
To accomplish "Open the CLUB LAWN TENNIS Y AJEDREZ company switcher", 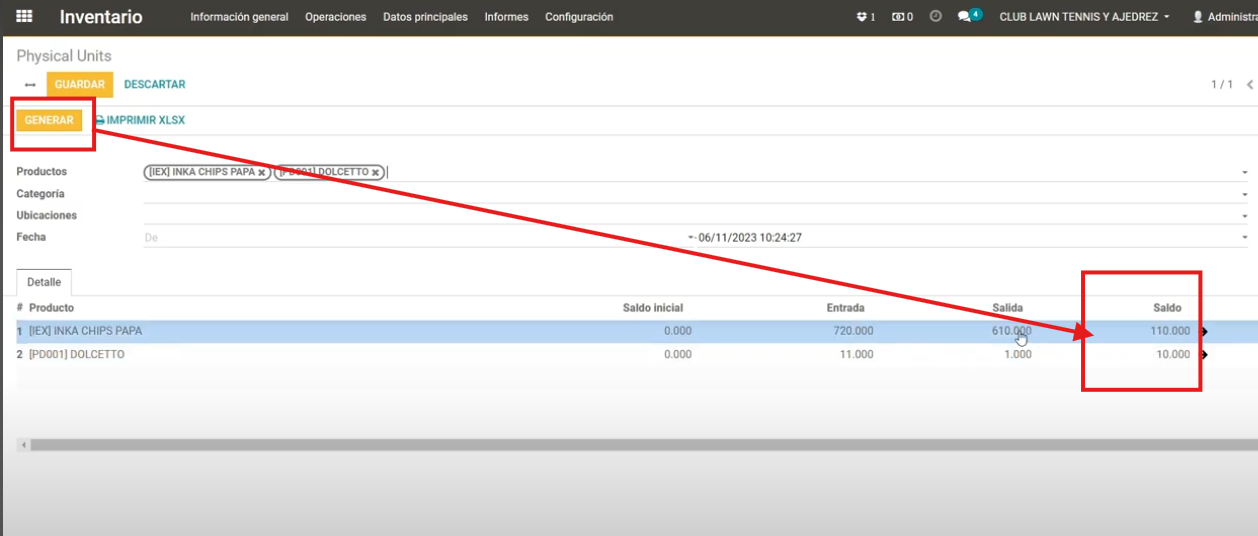I will [1084, 17].
